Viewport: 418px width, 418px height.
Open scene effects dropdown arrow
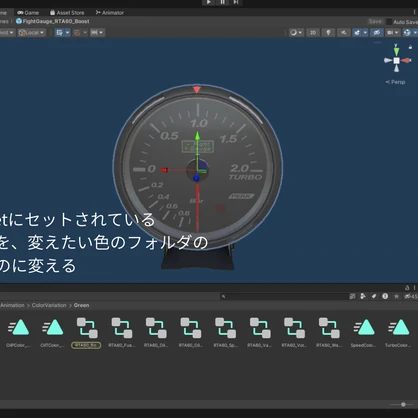(365, 33)
